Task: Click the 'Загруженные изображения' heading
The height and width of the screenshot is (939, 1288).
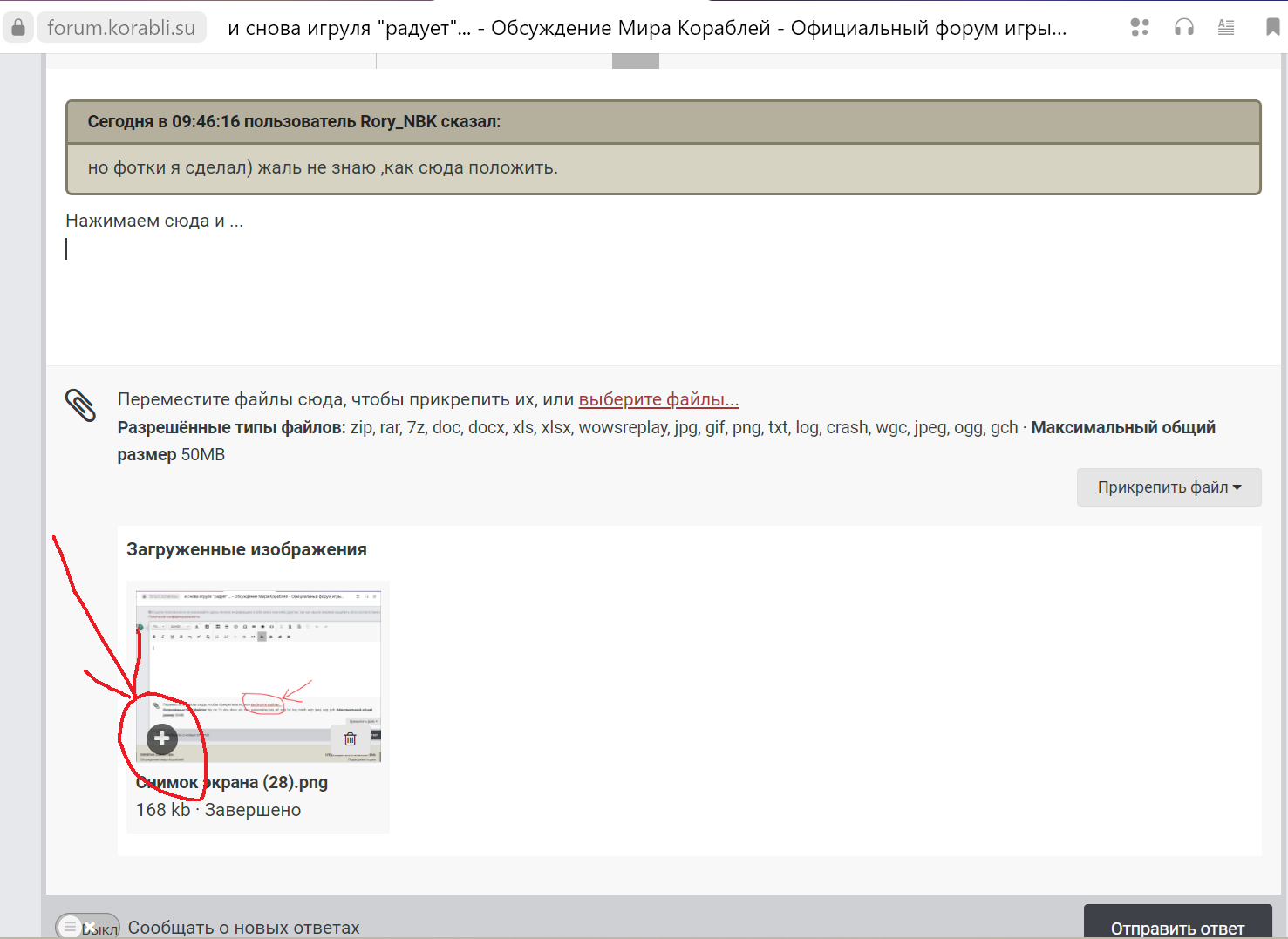Action: pyautogui.click(x=247, y=549)
